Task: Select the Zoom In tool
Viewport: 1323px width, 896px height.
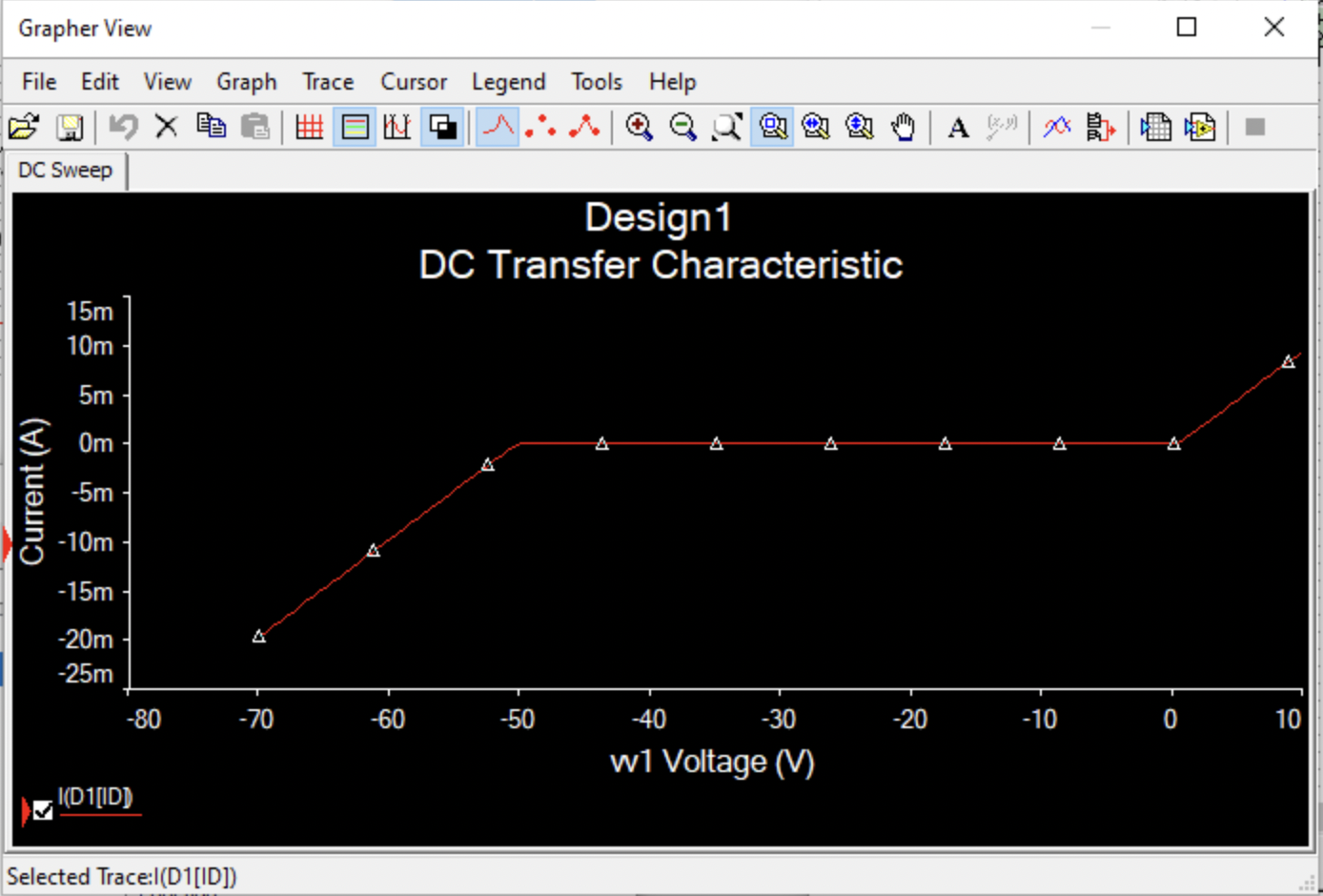Action: (x=641, y=125)
